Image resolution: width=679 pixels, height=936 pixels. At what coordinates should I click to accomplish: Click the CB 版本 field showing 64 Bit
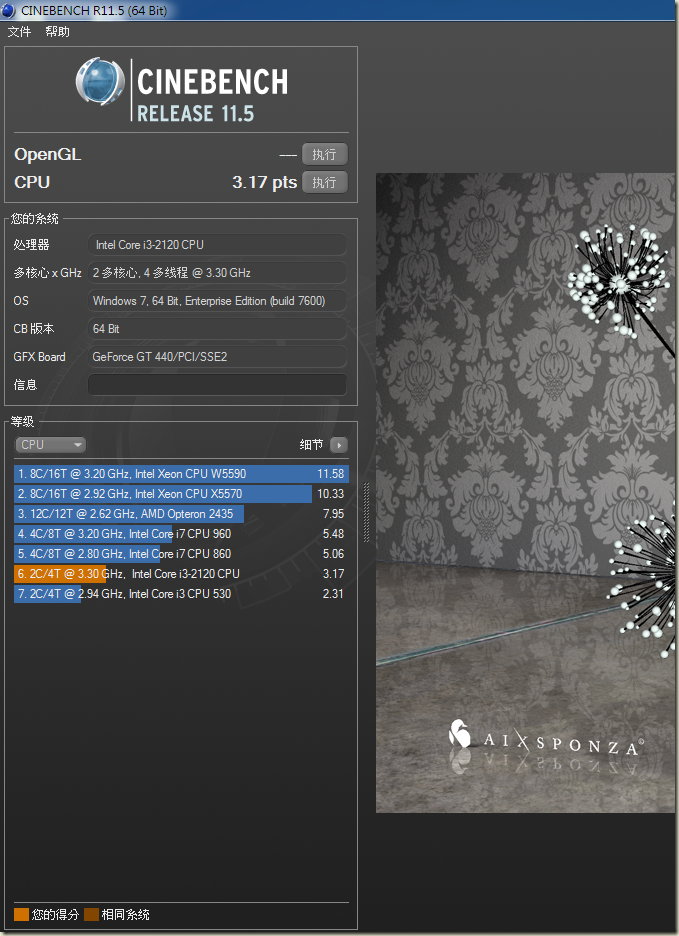[217, 329]
